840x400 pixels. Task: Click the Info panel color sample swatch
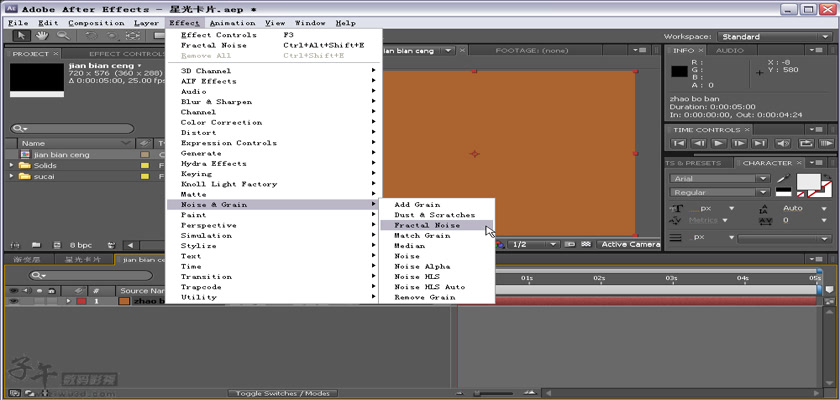coord(679,71)
